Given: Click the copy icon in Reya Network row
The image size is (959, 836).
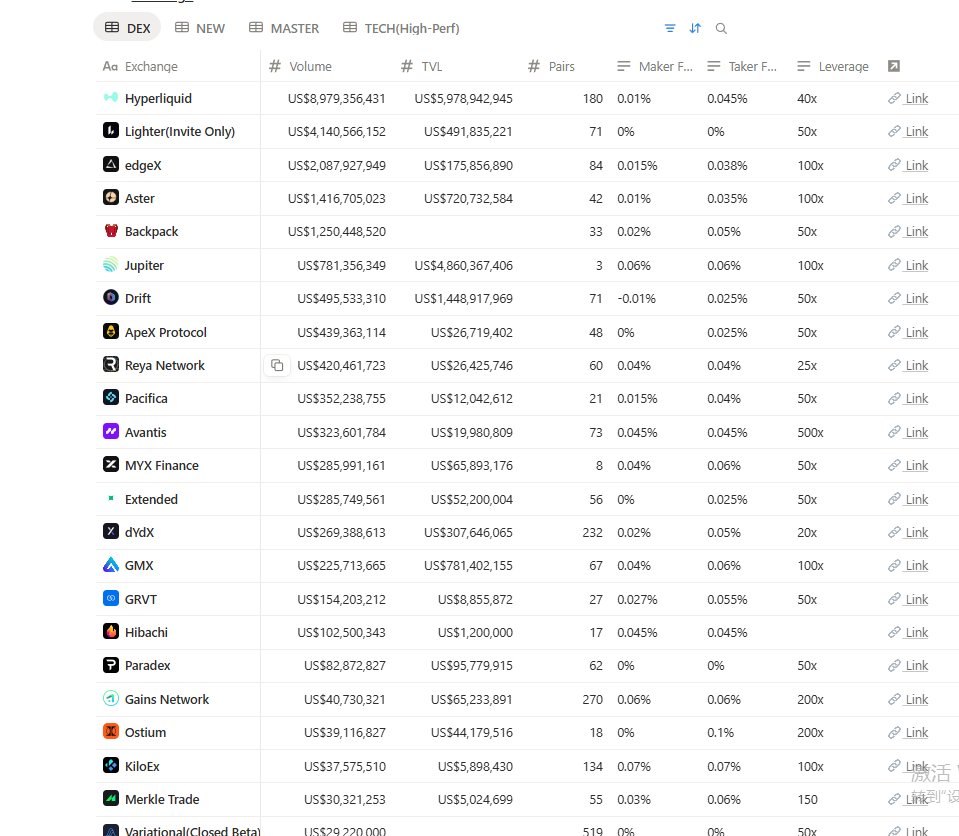Looking at the screenshot, I should tap(277, 366).
